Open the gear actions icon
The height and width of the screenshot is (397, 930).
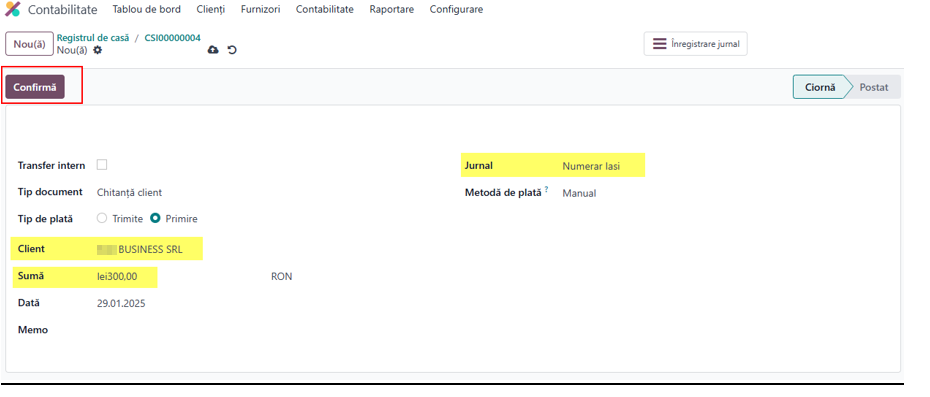pyautogui.click(x=98, y=50)
